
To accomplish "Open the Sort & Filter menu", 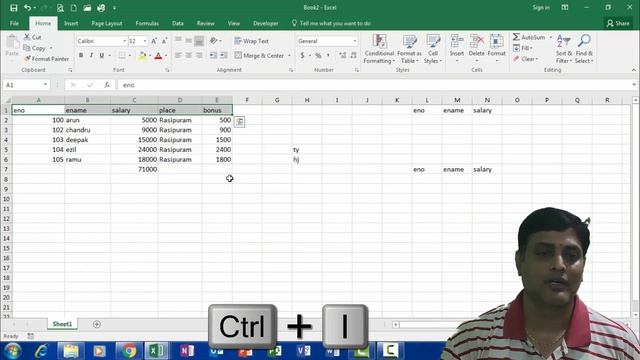I will click(x=564, y=49).
